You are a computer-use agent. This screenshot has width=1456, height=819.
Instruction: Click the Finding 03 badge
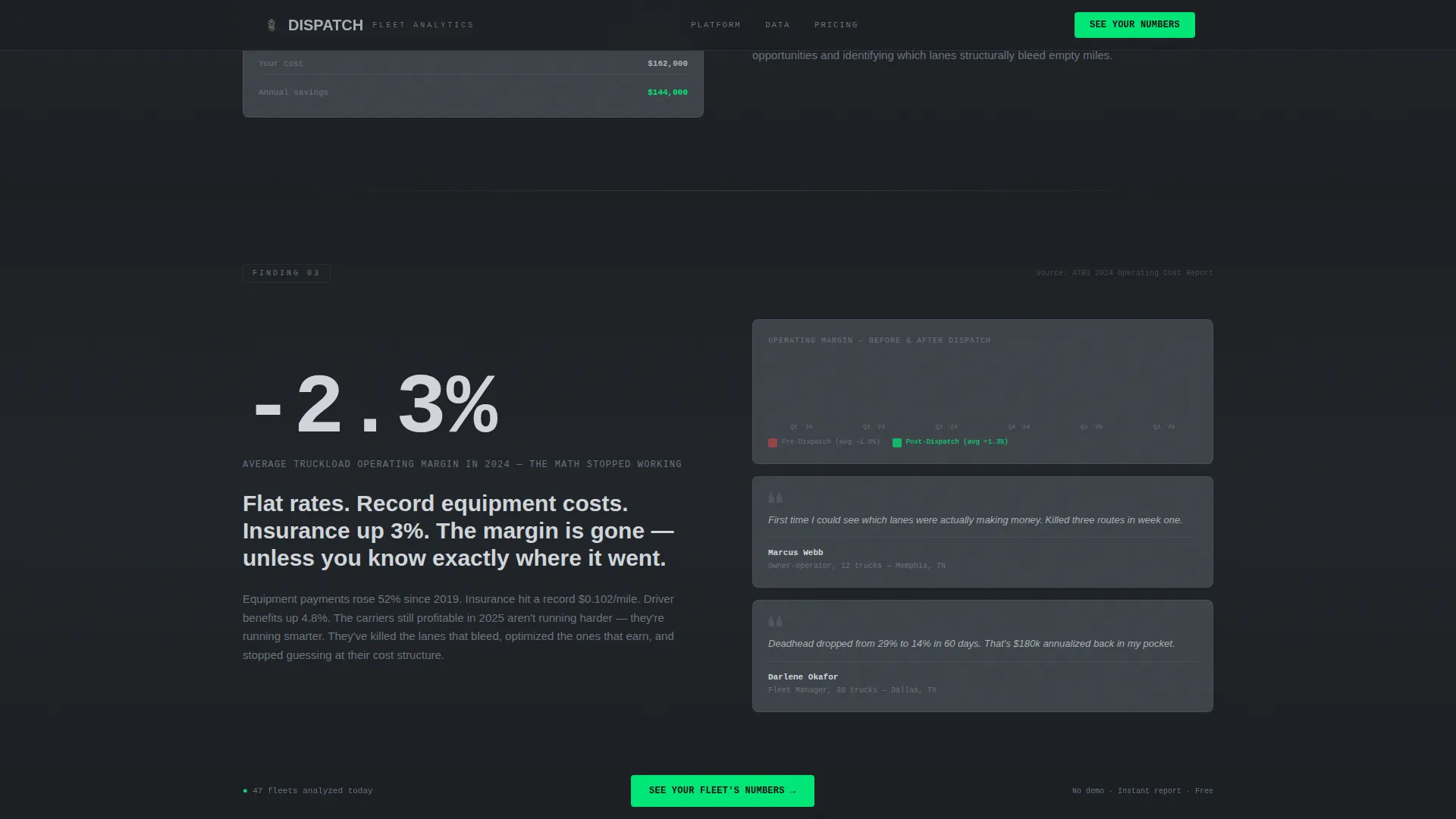[x=287, y=273]
